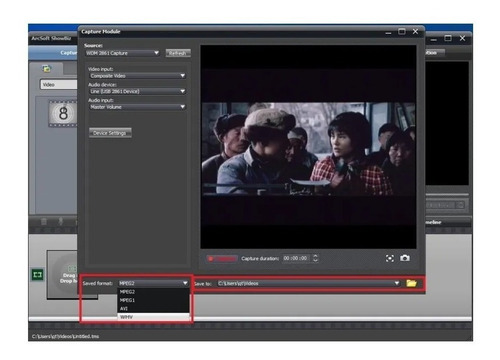This screenshot has width=500, height=360.
Task: Click the captured video preview area
Action: coord(308,147)
